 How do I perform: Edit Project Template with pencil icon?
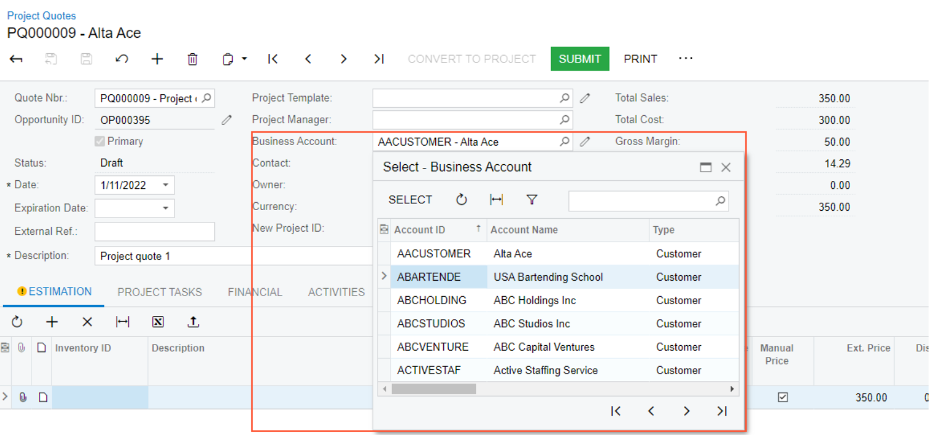click(585, 99)
